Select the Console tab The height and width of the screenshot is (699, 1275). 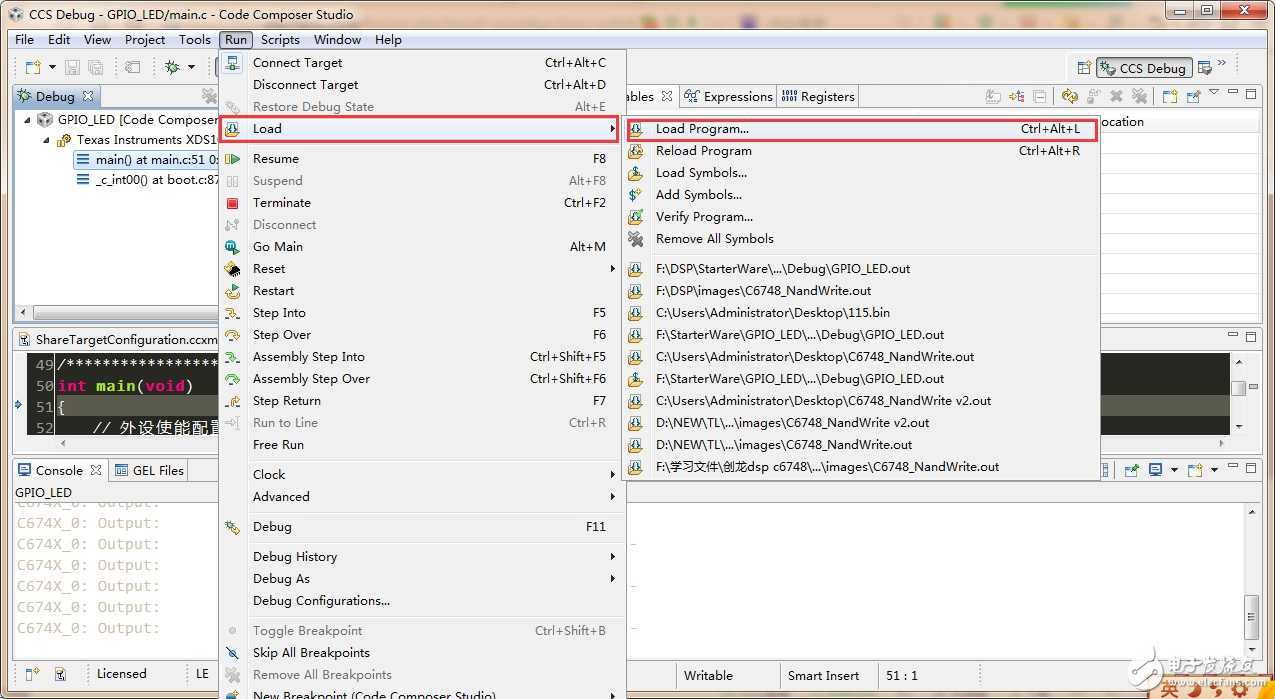click(59, 470)
